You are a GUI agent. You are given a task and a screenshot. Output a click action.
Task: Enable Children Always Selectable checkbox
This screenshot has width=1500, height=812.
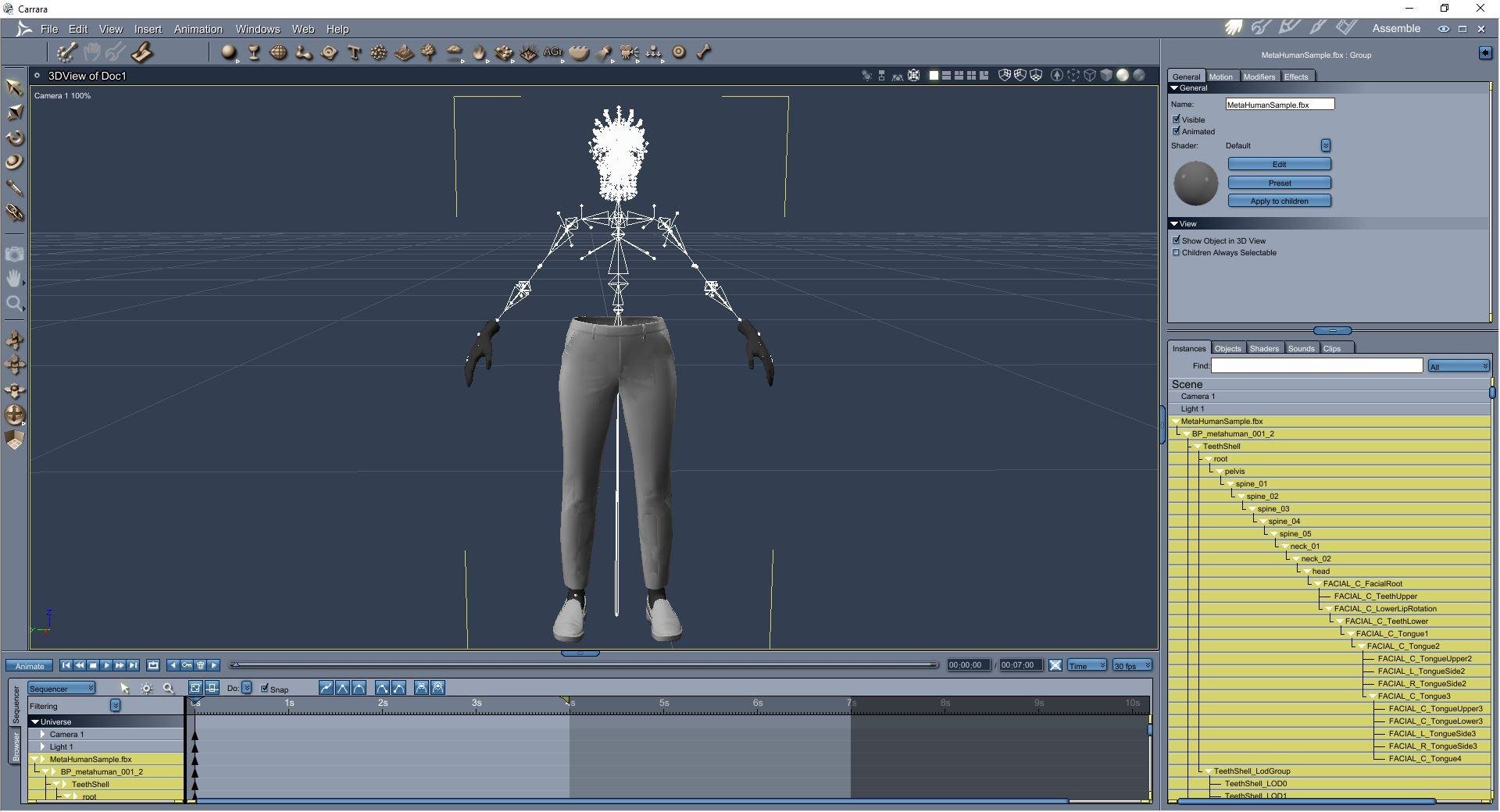(x=1177, y=253)
